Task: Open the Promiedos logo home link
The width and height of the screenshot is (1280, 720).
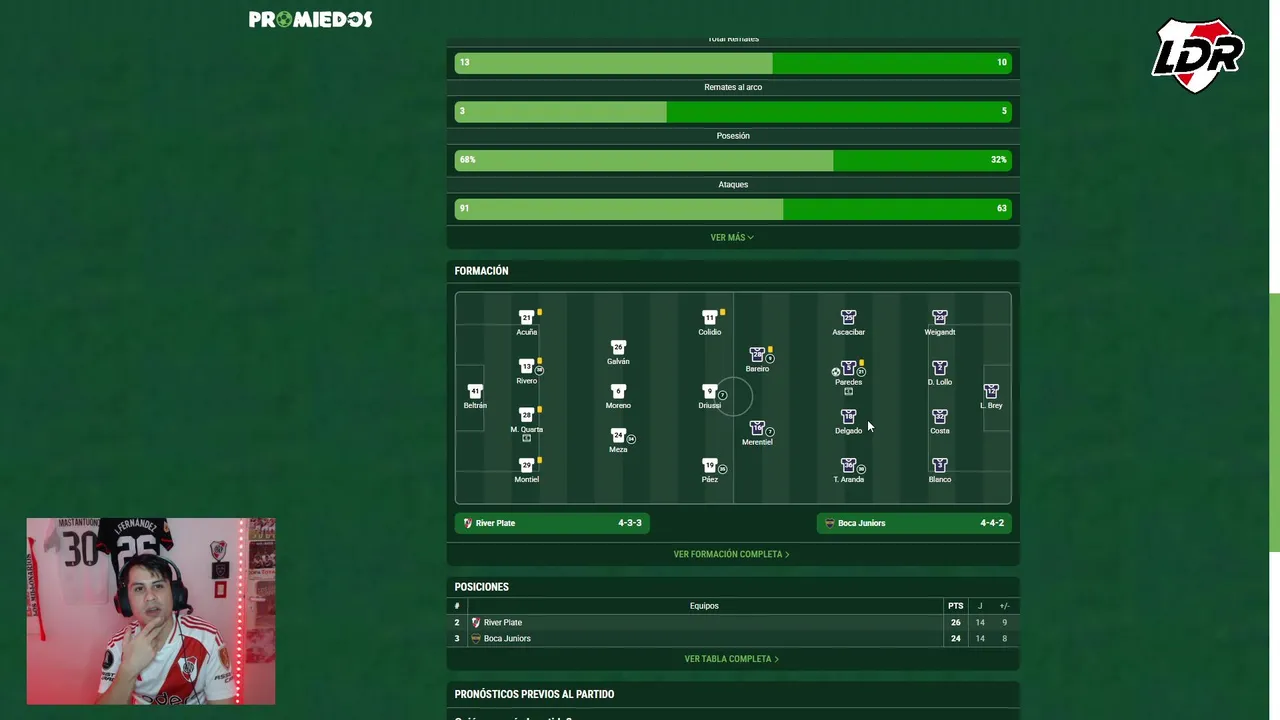Action: 310,19
